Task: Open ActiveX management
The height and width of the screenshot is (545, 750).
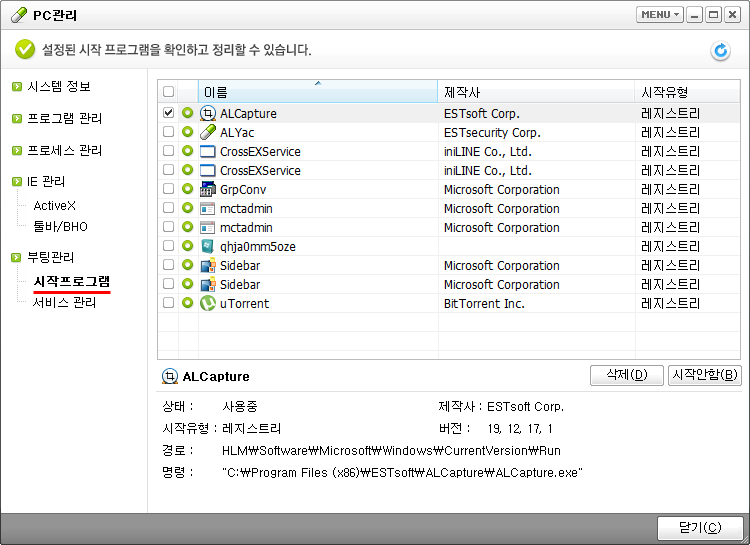Action: [x=55, y=206]
